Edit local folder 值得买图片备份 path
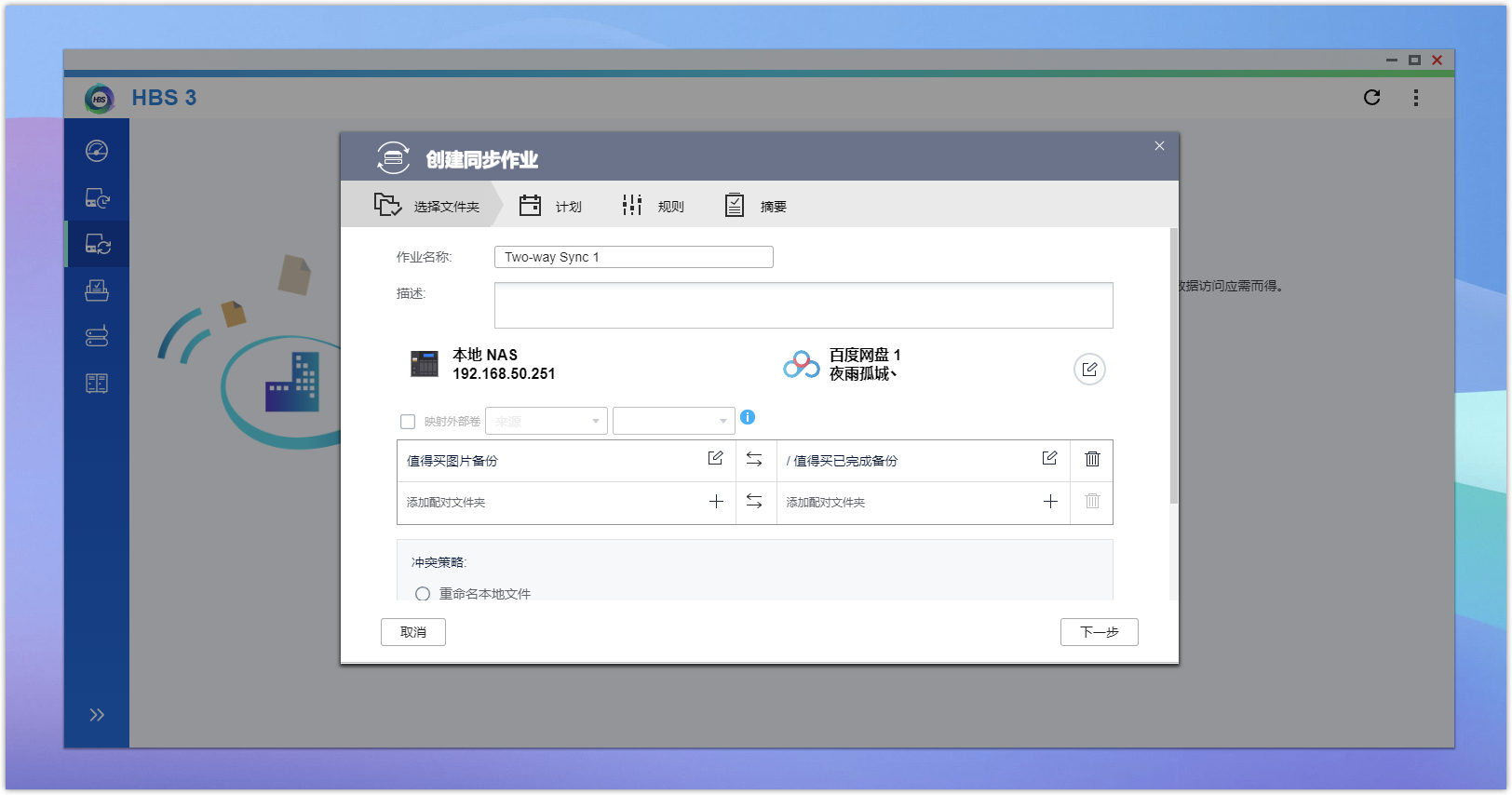Image resolution: width=1512 pixels, height=795 pixels. 715,458
